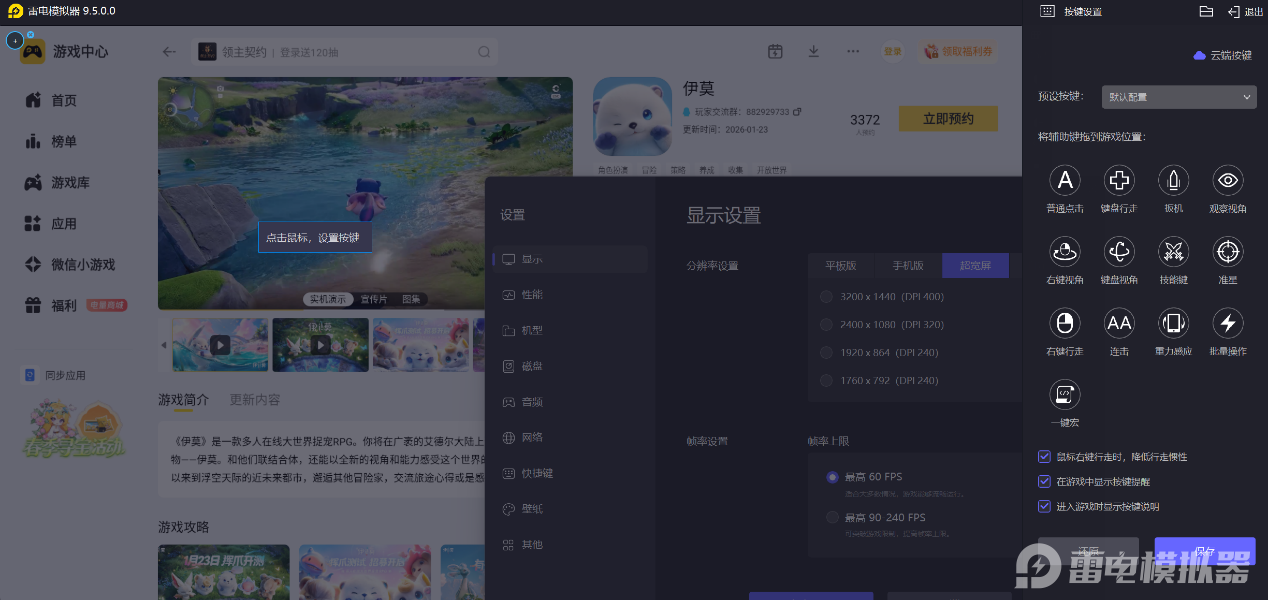Switch to the 更新内容 tab

point(255,400)
